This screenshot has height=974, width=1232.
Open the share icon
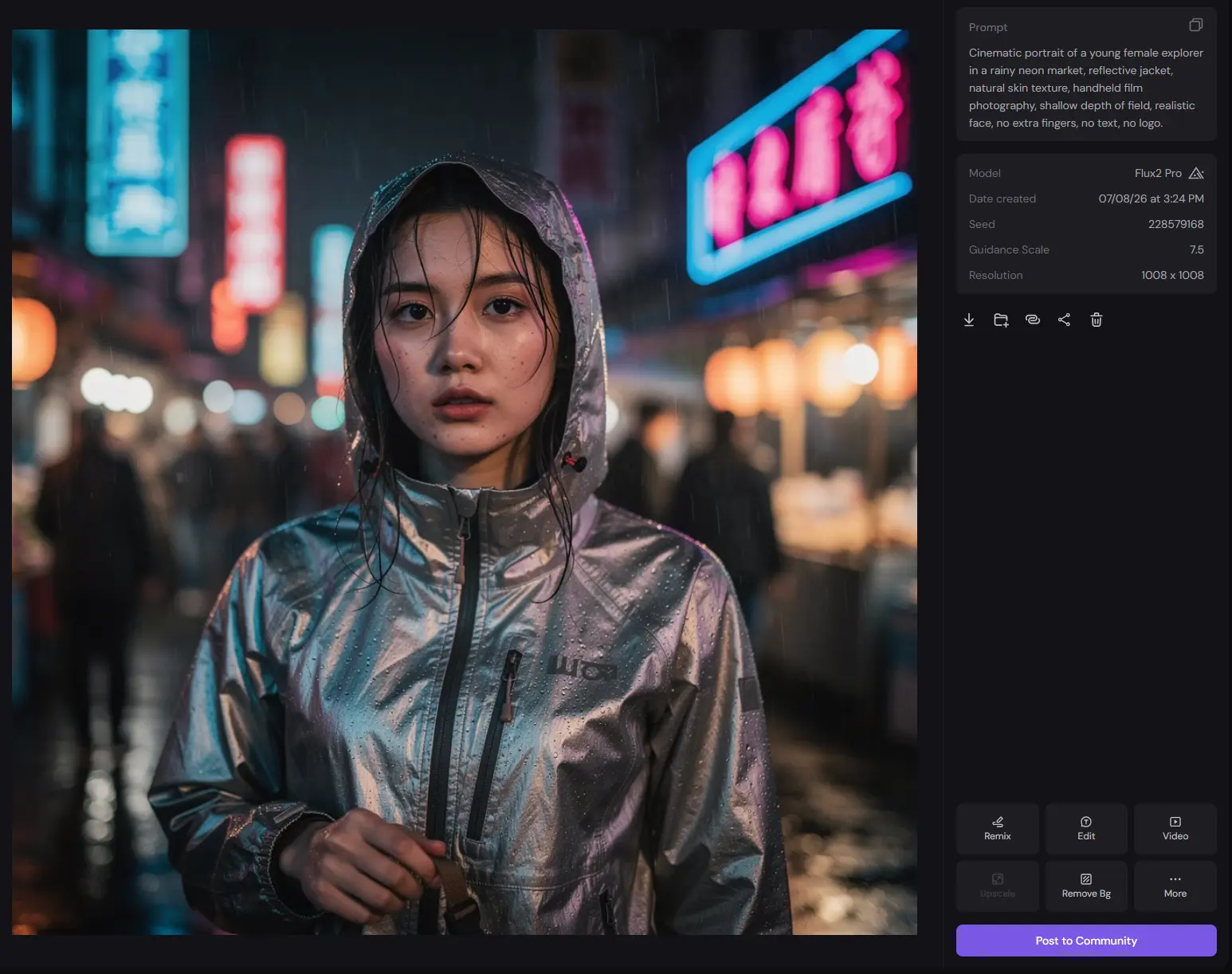click(1065, 320)
